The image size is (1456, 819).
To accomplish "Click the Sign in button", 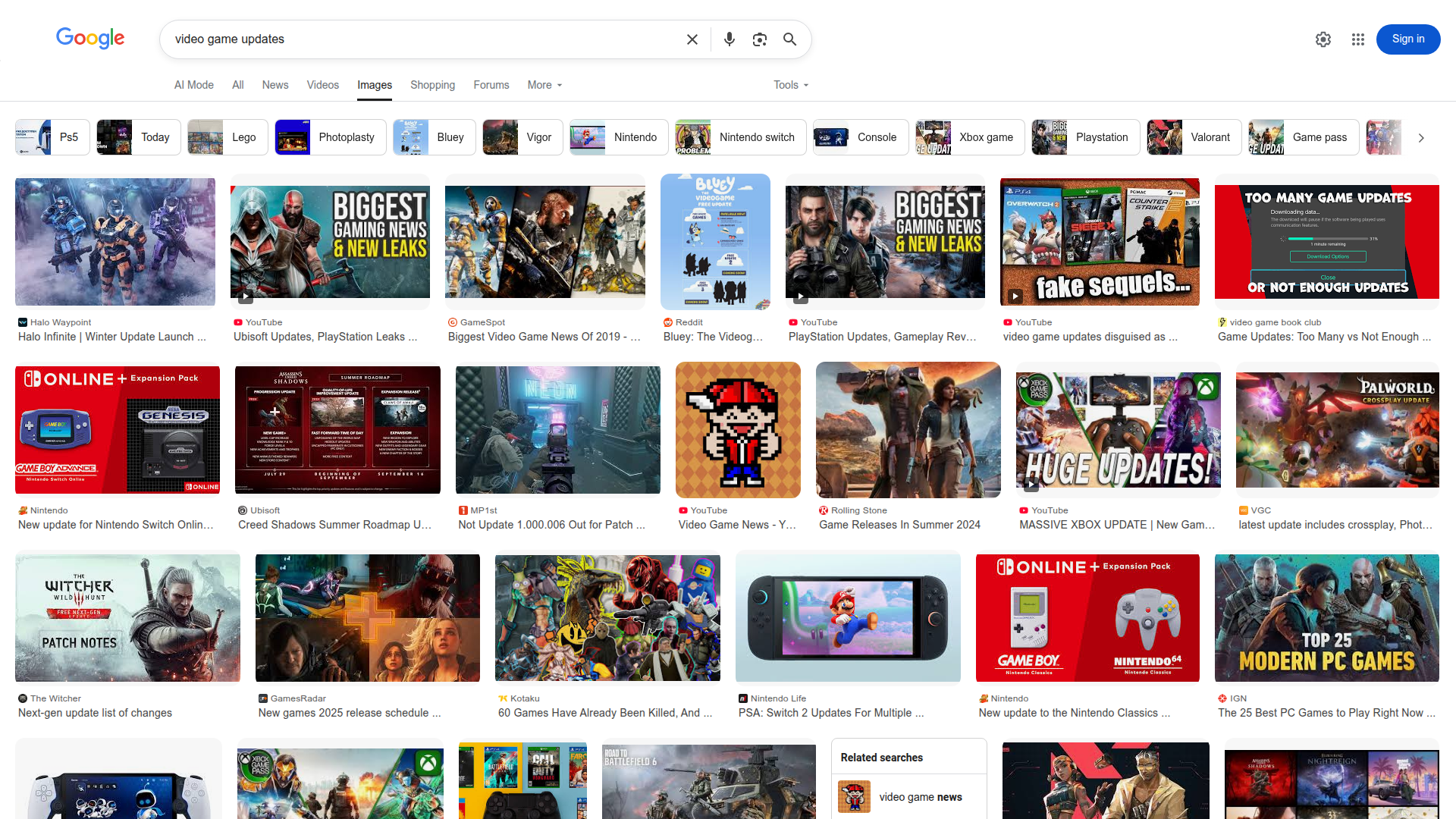I will [1408, 39].
